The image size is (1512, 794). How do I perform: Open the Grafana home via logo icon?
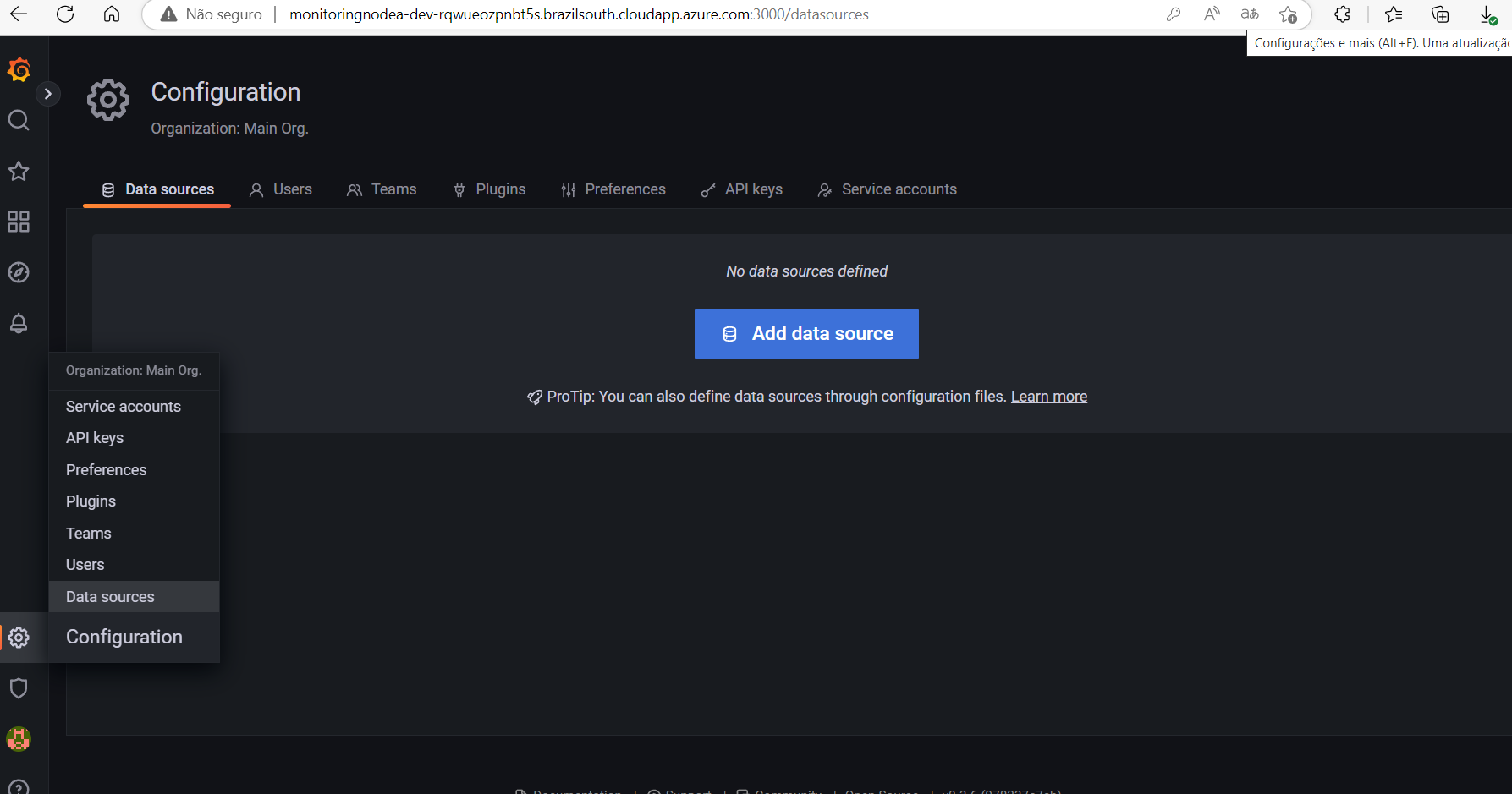tap(19, 69)
